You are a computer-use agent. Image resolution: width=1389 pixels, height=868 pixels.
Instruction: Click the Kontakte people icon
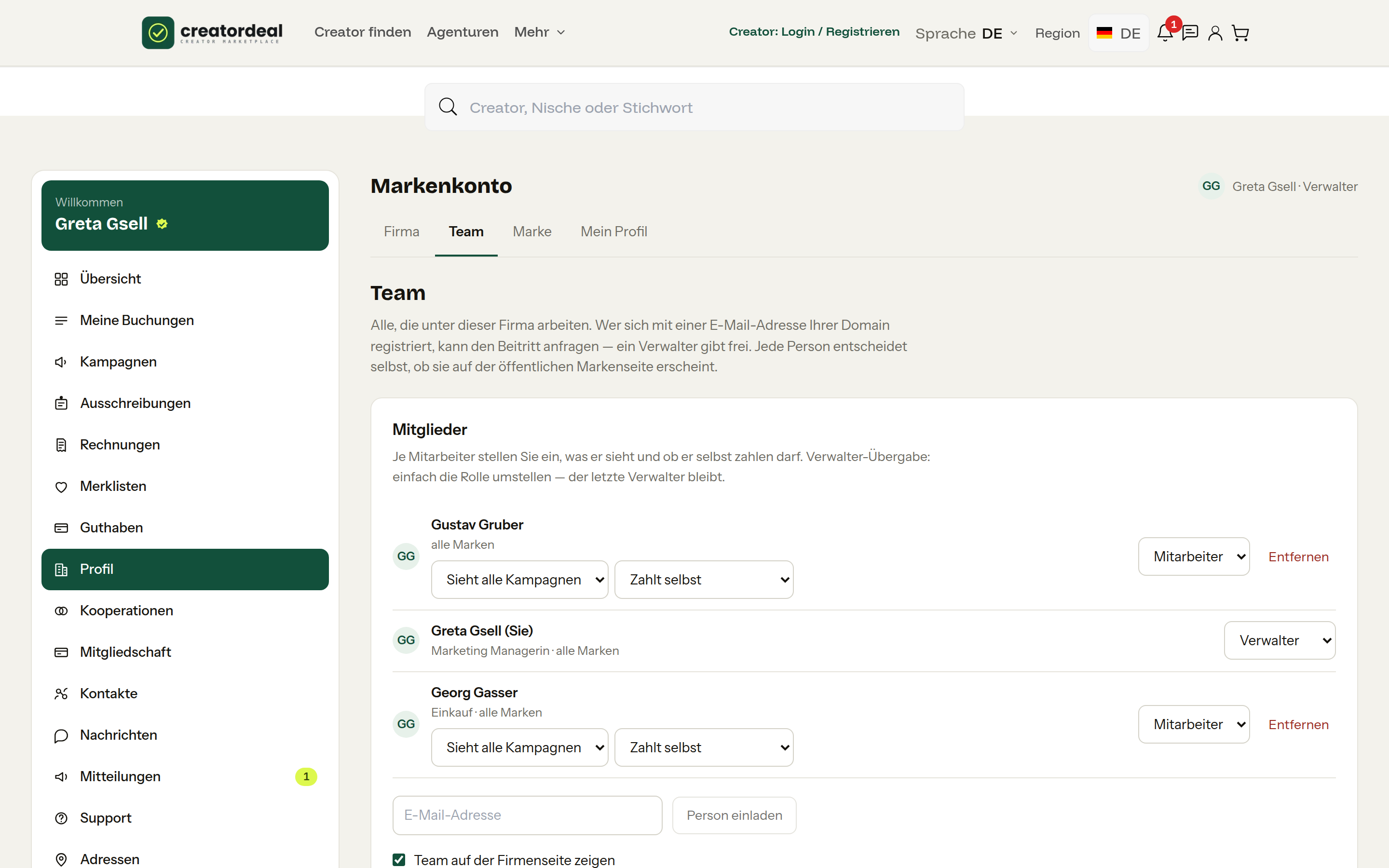point(61,693)
